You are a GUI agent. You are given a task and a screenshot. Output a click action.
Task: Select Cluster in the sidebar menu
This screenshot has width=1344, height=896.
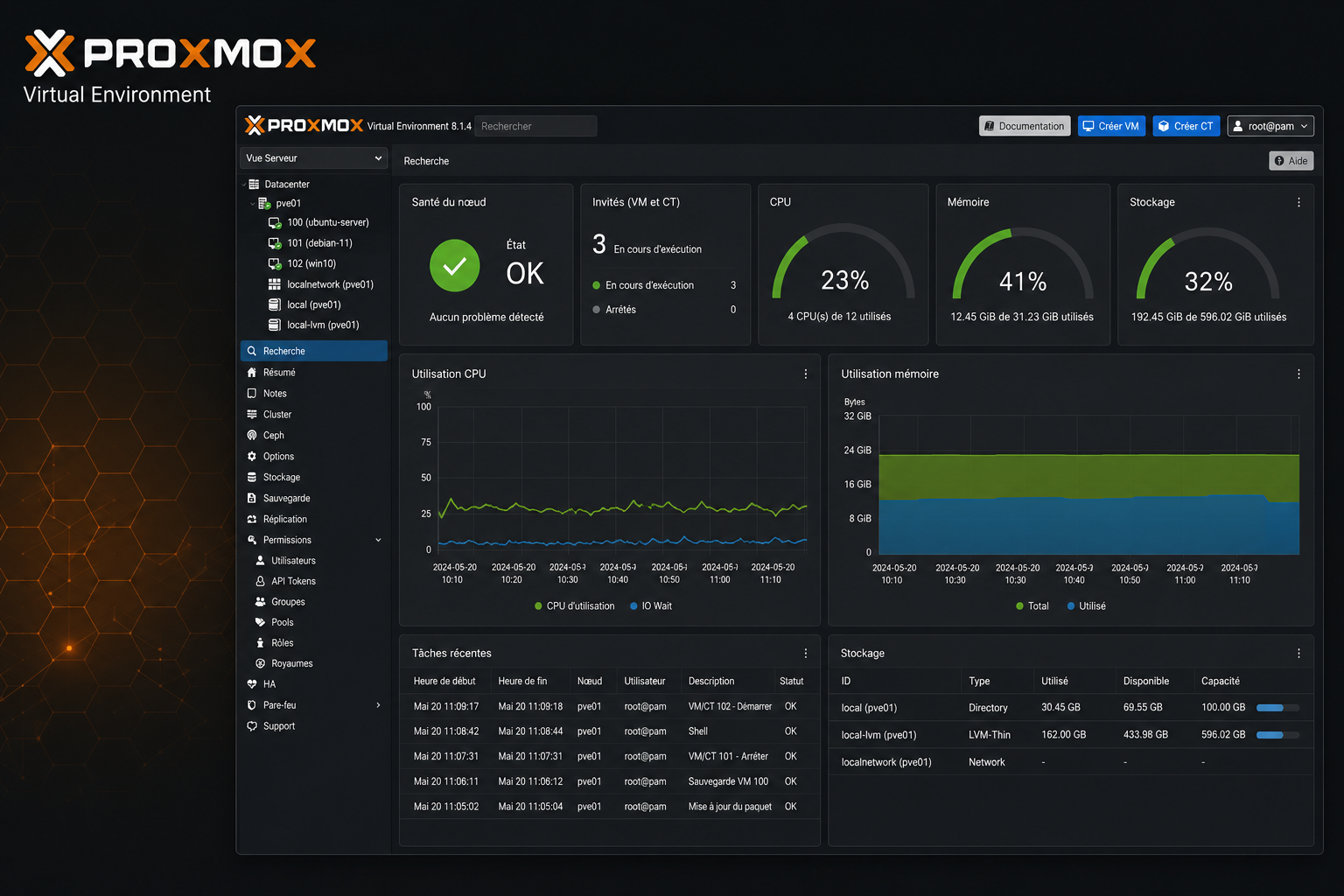pyautogui.click(x=313, y=415)
